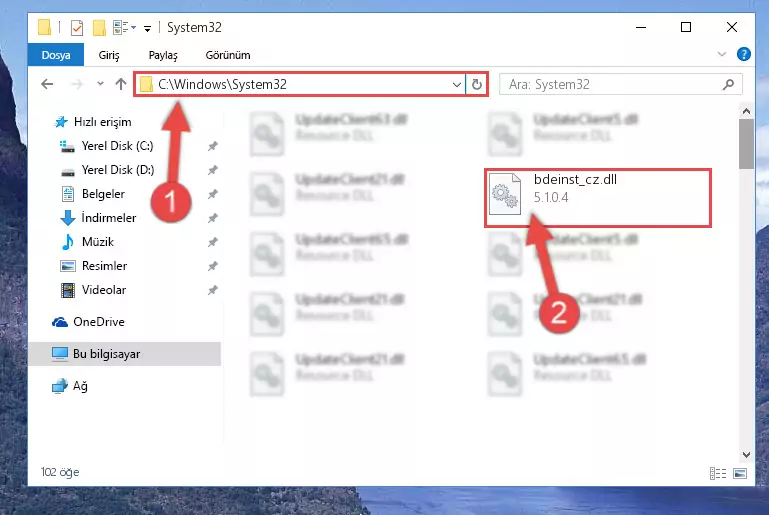Click the Forward navigation arrow
This screenshot has height=515, width=769.
point(77,84)
